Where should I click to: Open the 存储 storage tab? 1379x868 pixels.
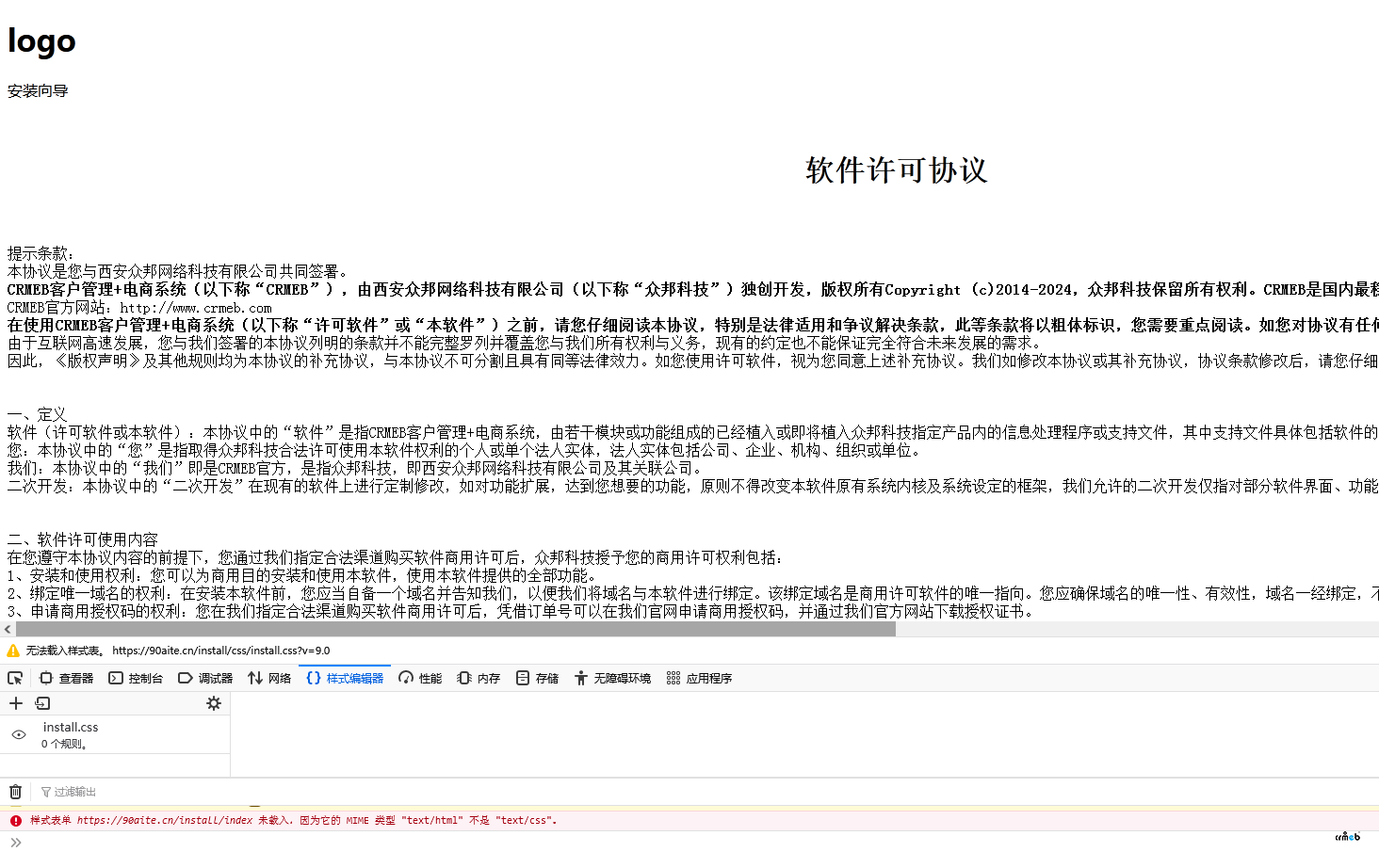[537, 678]
